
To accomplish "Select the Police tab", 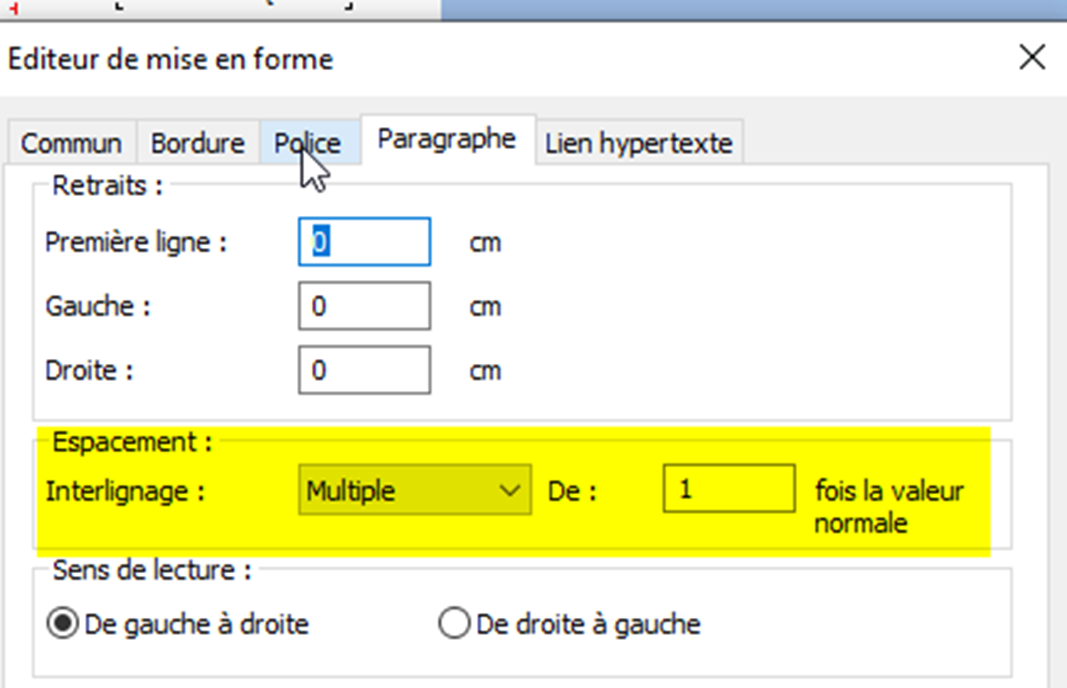I will (308, 143).
